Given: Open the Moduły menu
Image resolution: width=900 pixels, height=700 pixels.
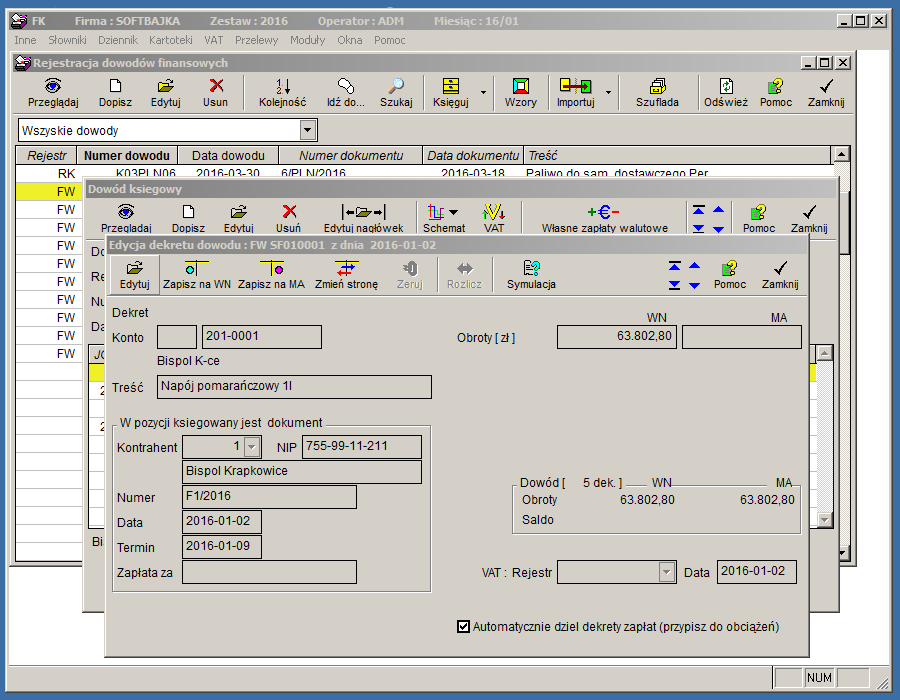Looking at the screenshot, I should [307, 40].
